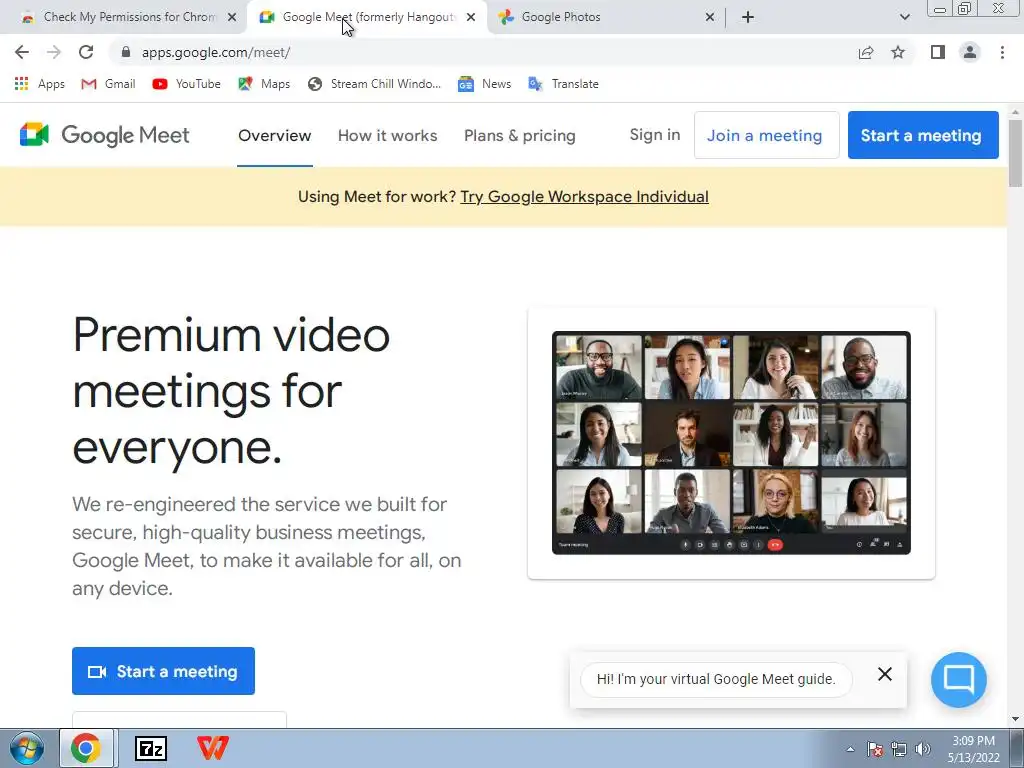The image size is (1024, 768).
Task: Bookmark the page with the star icon
Action: 898,52
